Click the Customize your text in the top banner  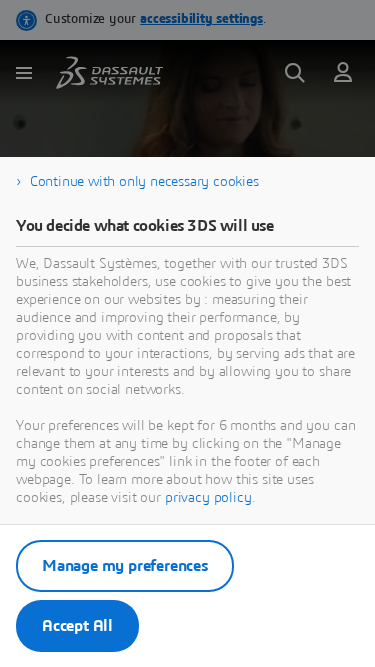tap(91, 19)
